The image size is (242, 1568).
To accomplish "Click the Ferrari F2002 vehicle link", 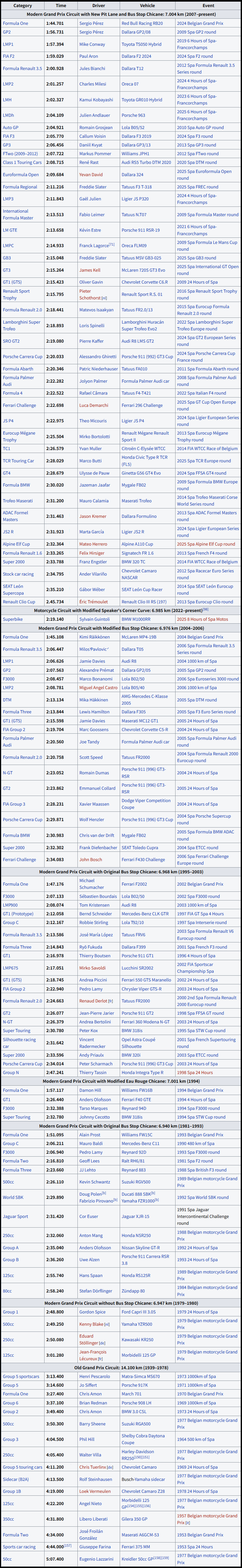I will pyautogui.click(x=134, y=884).
